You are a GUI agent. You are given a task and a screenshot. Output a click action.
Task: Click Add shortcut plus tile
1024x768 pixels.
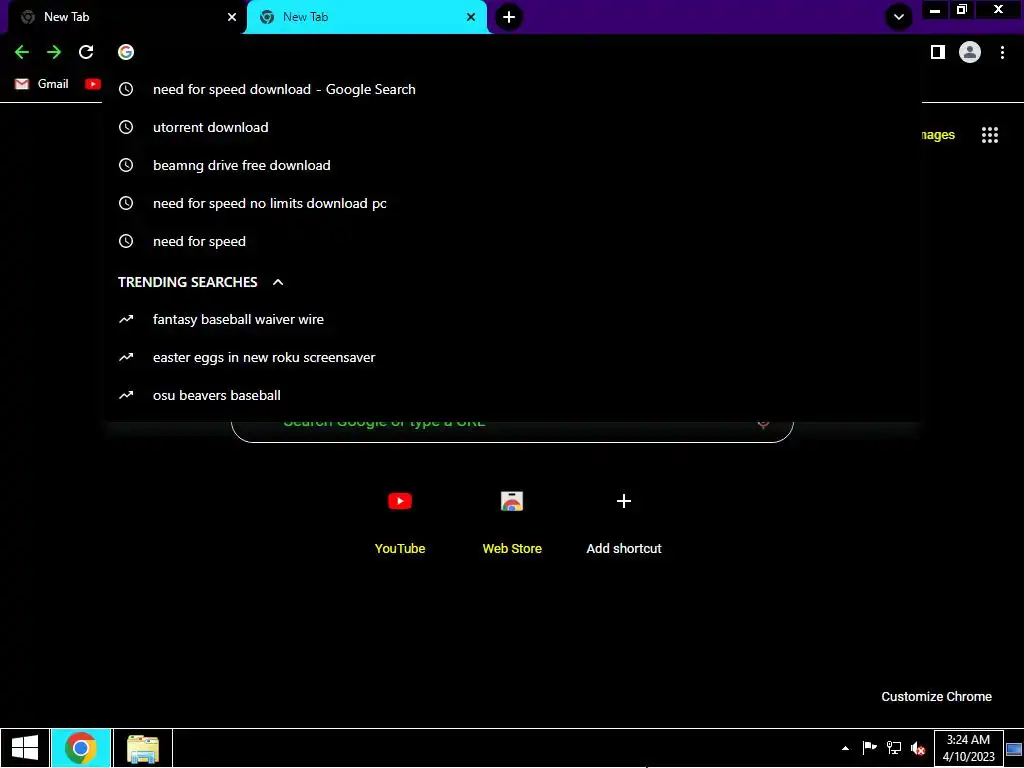[624, 520]
